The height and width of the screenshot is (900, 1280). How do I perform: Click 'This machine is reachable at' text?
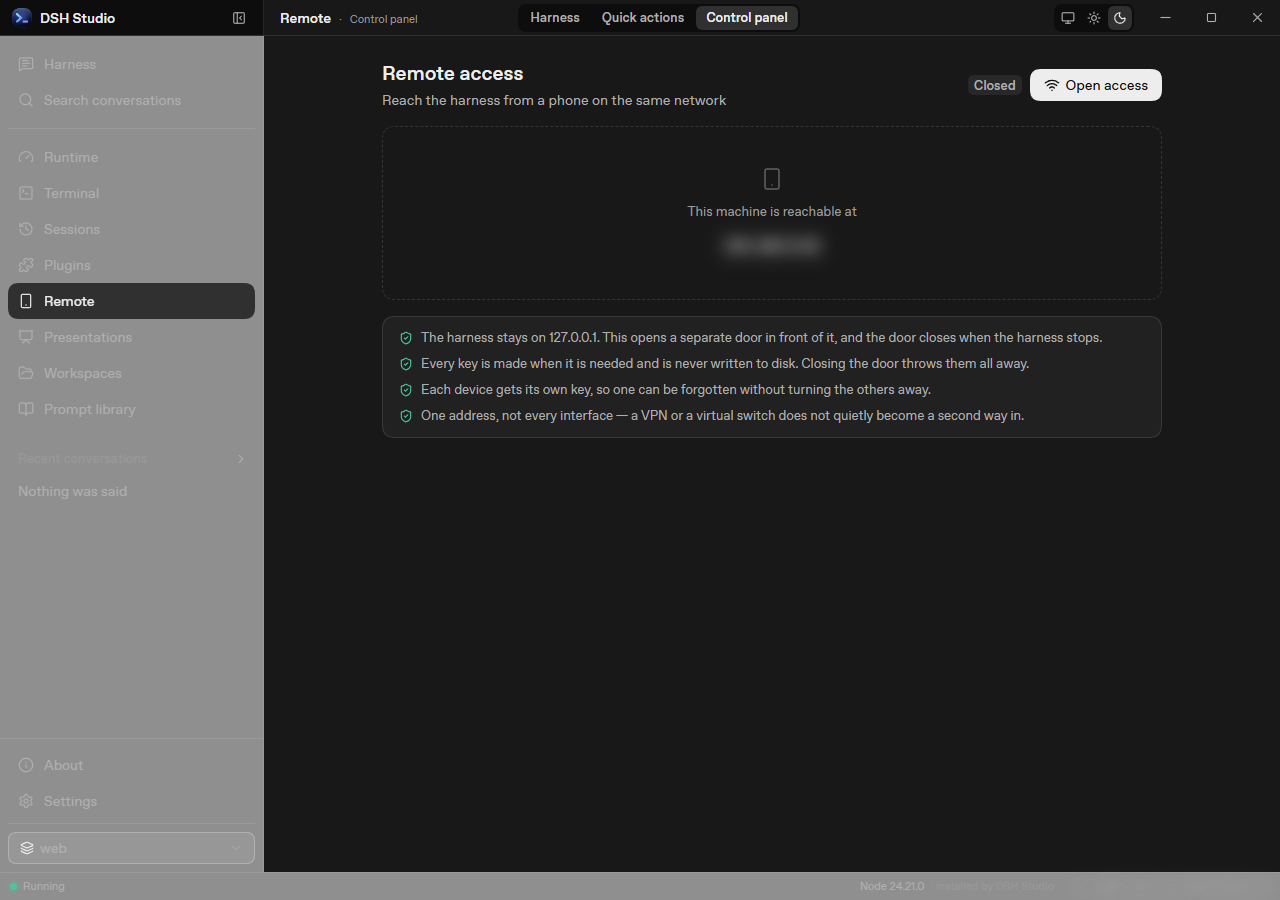point(772,211)
